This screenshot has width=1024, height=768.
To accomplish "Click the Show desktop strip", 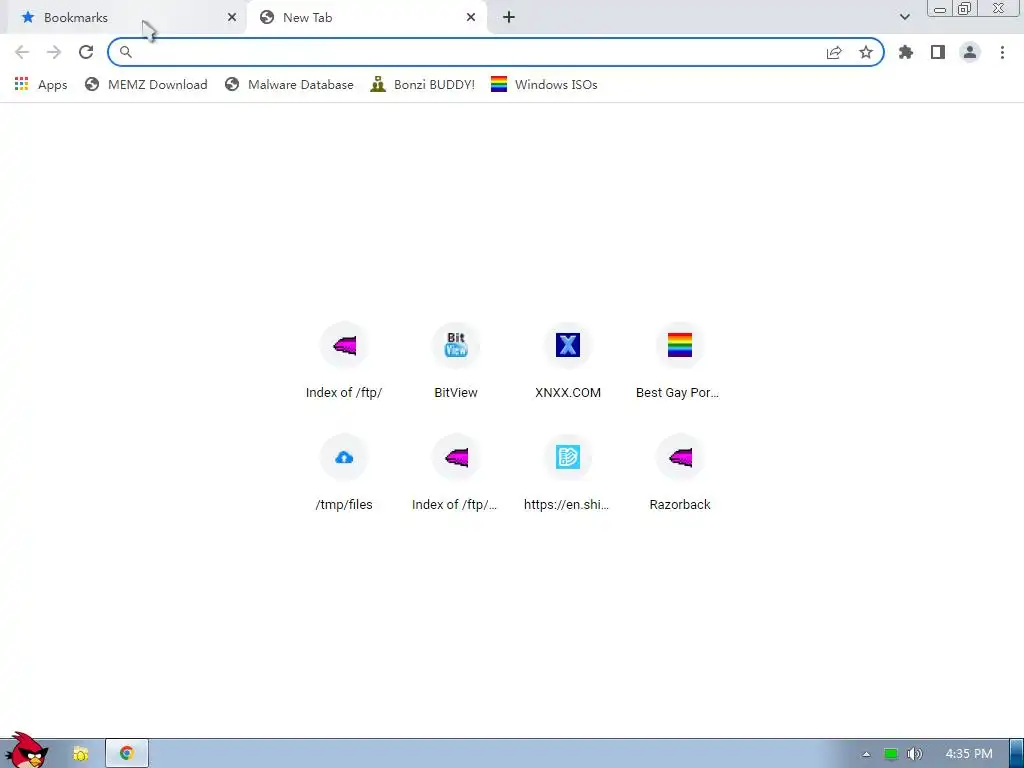I will click(1016, 754).
